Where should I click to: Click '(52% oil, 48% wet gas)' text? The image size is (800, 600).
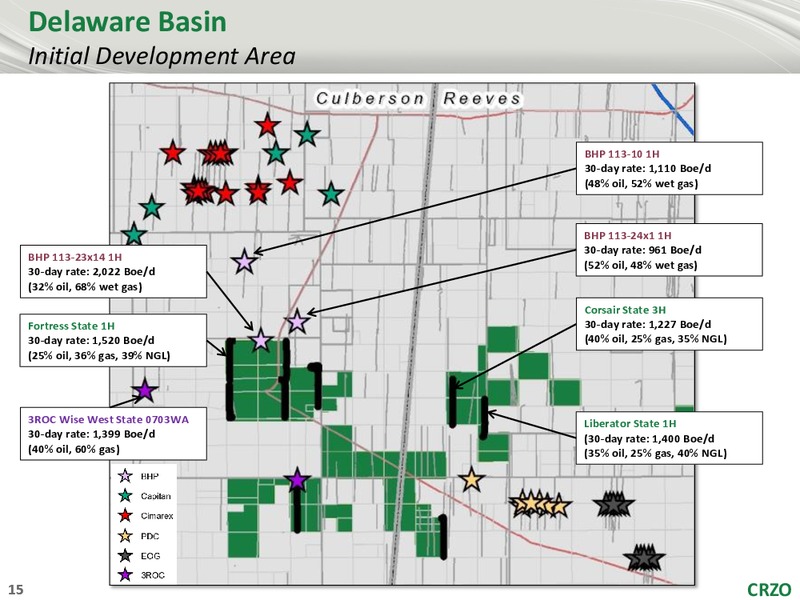tap(641, 265)
